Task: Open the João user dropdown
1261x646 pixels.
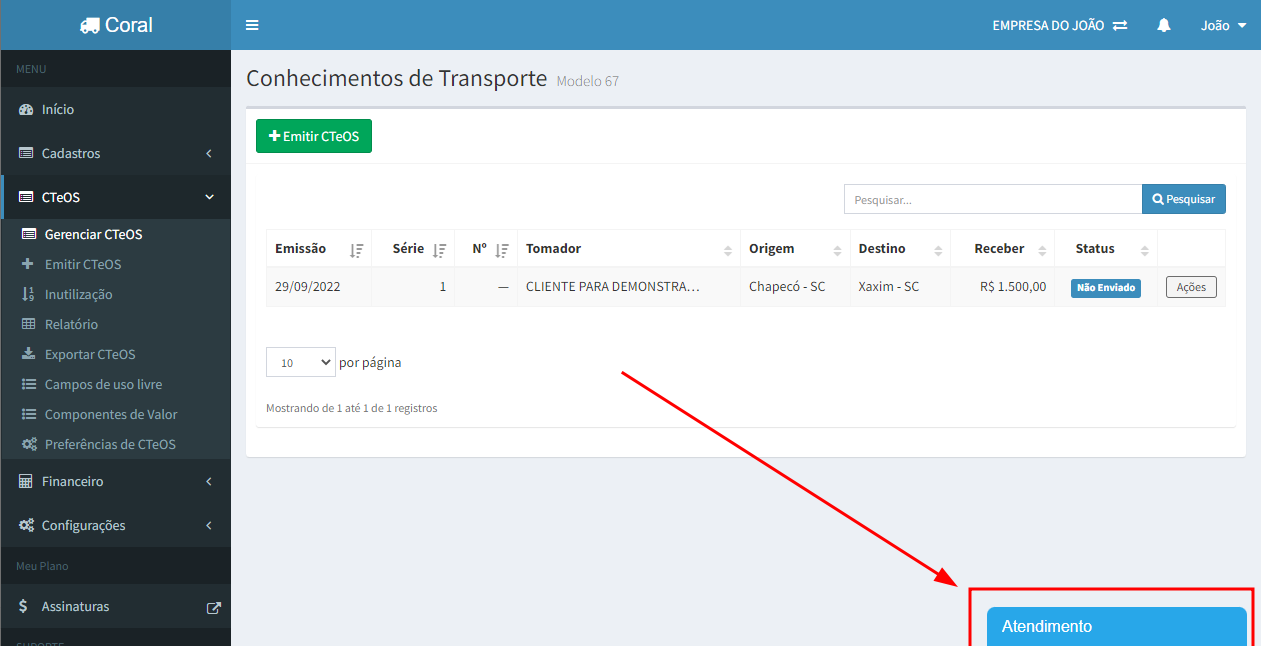Action: [1223, 25]
